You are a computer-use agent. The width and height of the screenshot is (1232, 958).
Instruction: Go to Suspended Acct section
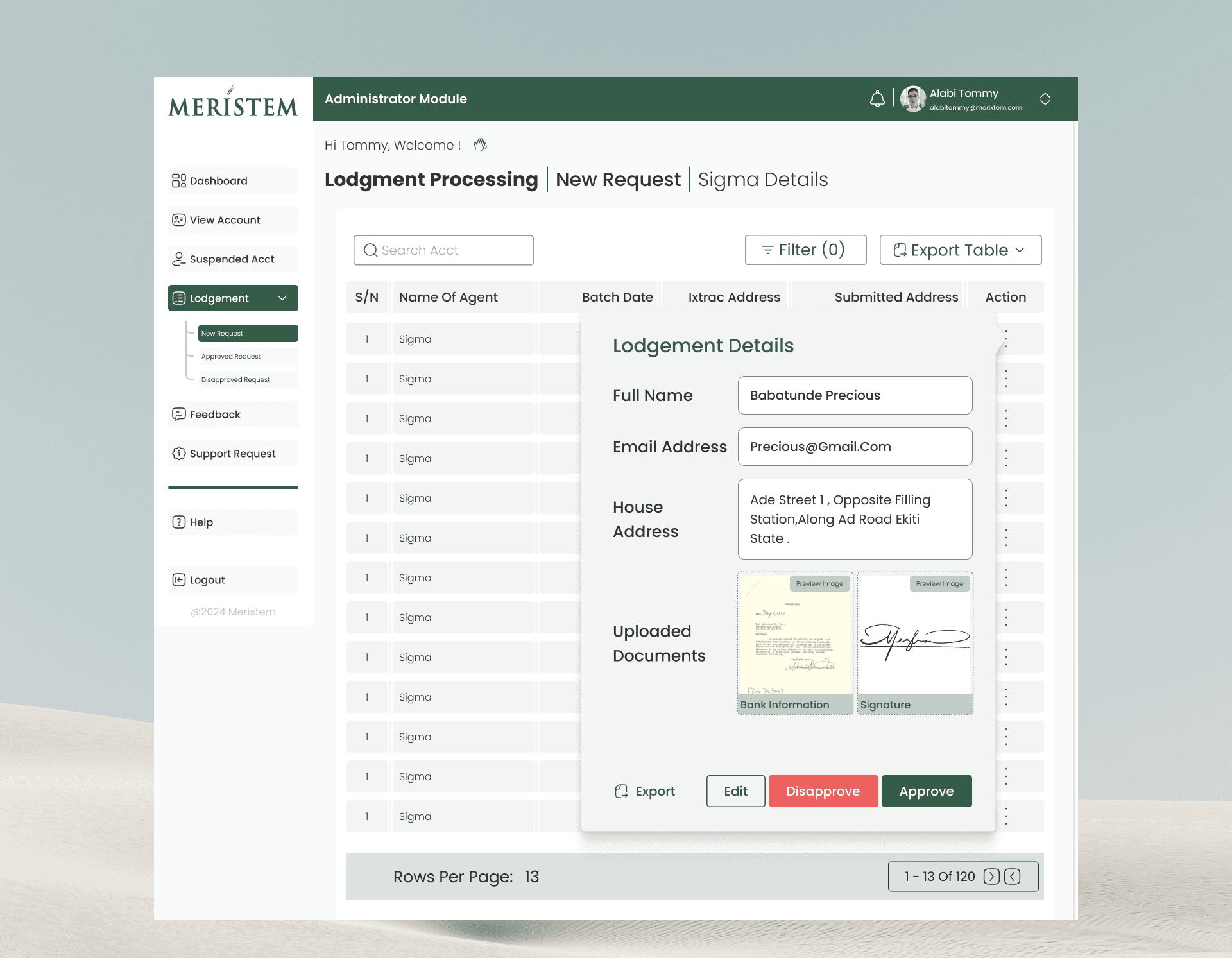click(233, 259)
